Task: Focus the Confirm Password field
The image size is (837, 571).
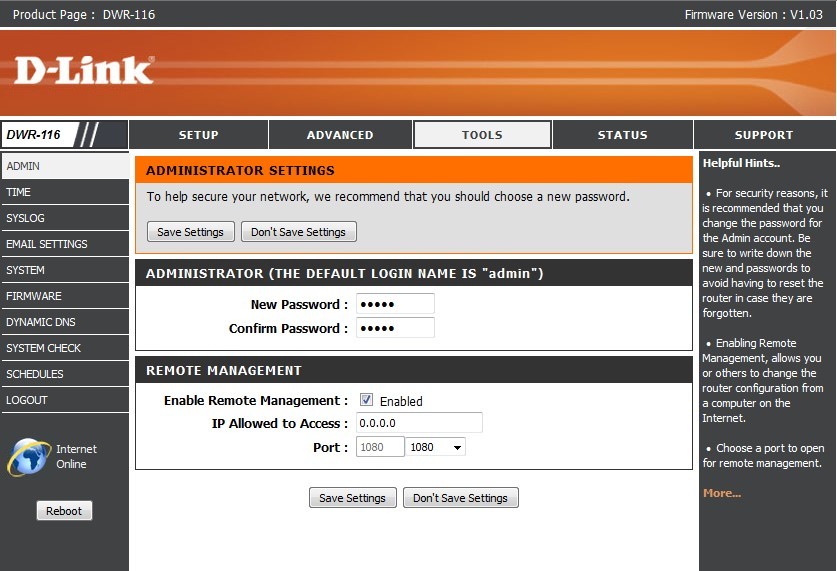Action: coord(395,328)
